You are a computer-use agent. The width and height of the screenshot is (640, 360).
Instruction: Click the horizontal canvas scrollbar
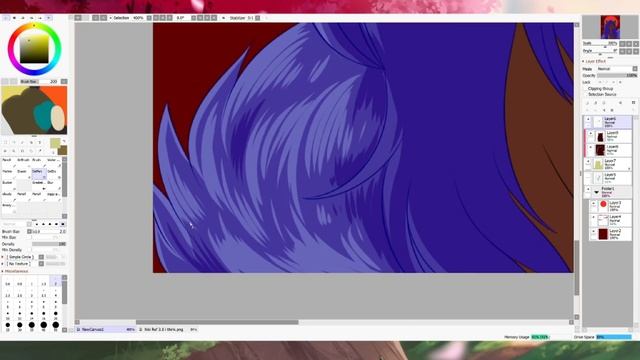click(217, 322)
